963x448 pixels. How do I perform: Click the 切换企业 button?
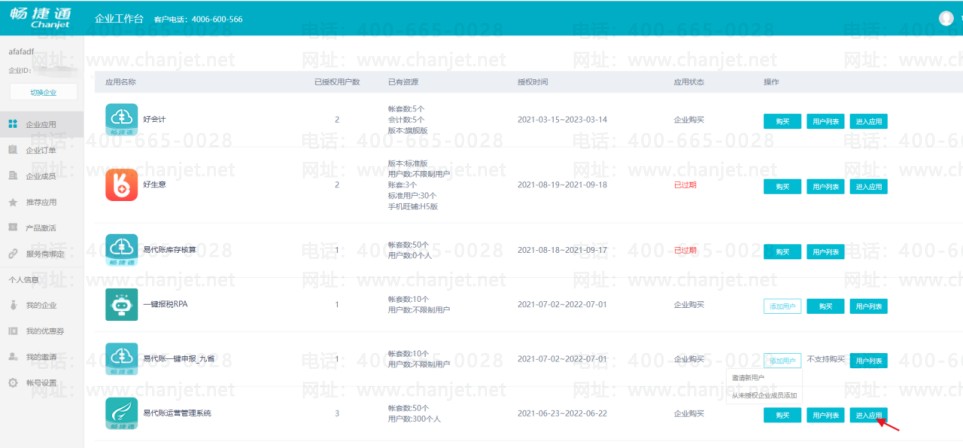44,92
